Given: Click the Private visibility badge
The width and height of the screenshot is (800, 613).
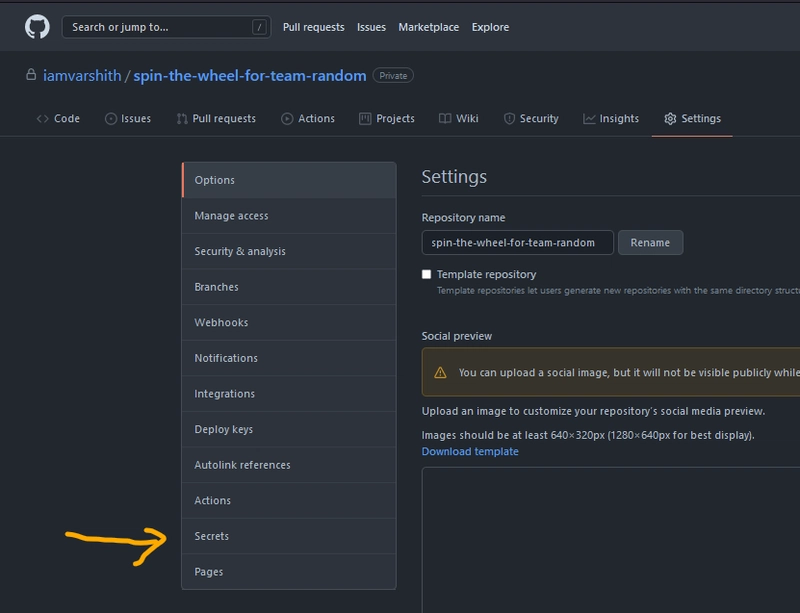Looking at the screenshot, I should pyautogui.click(x=393, y=76).
